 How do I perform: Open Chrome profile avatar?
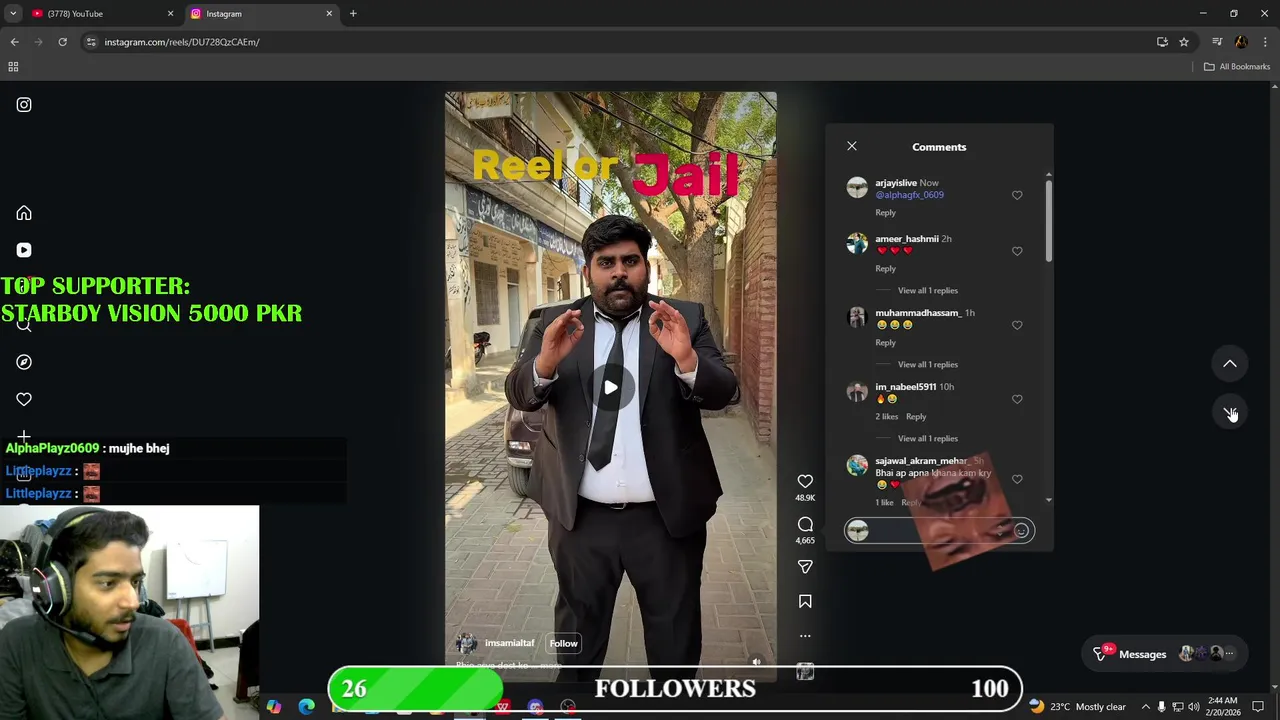tap(1241, 42)
